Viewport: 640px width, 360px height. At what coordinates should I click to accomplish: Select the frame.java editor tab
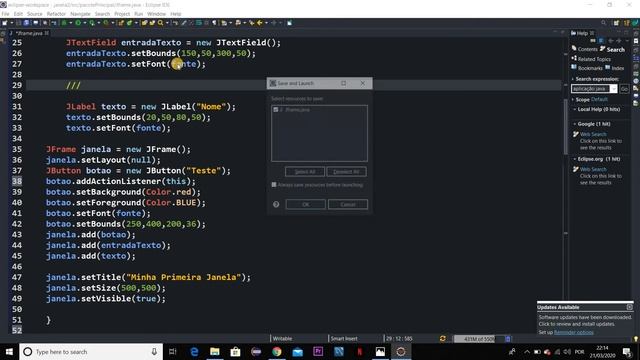point(29,33)
